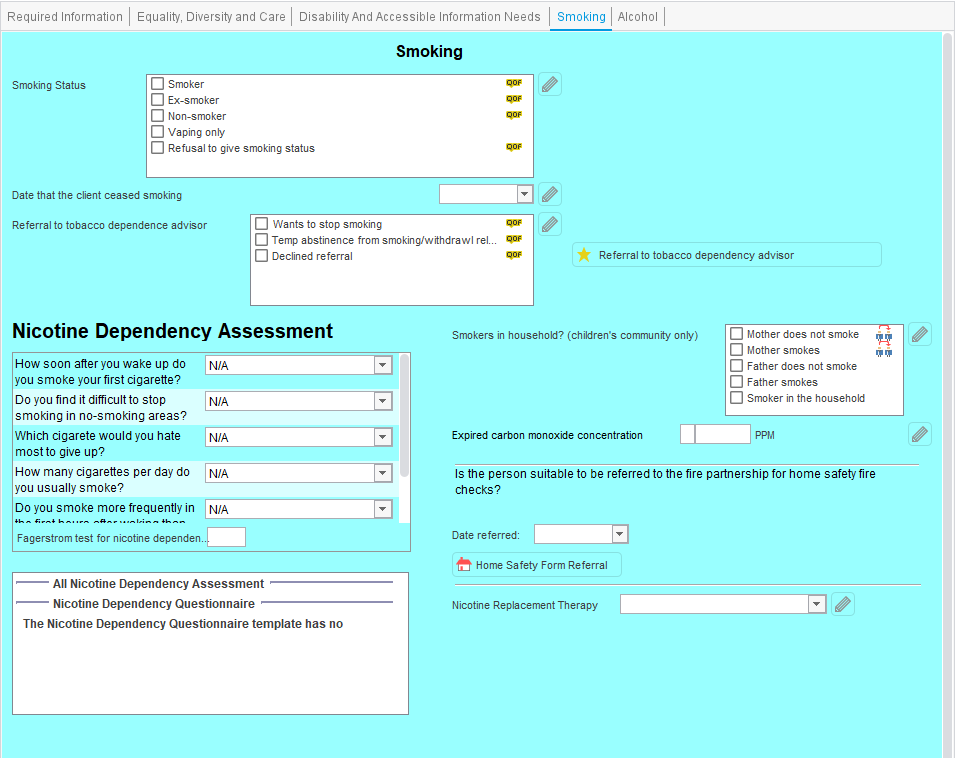Click Fagerstrom test score field

tap(227, 537)
